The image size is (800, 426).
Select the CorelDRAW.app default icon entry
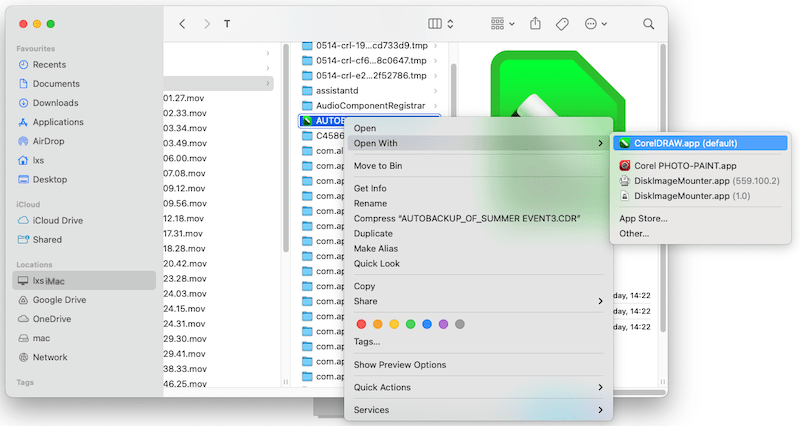pyautogui.click(x=624, y=143)
